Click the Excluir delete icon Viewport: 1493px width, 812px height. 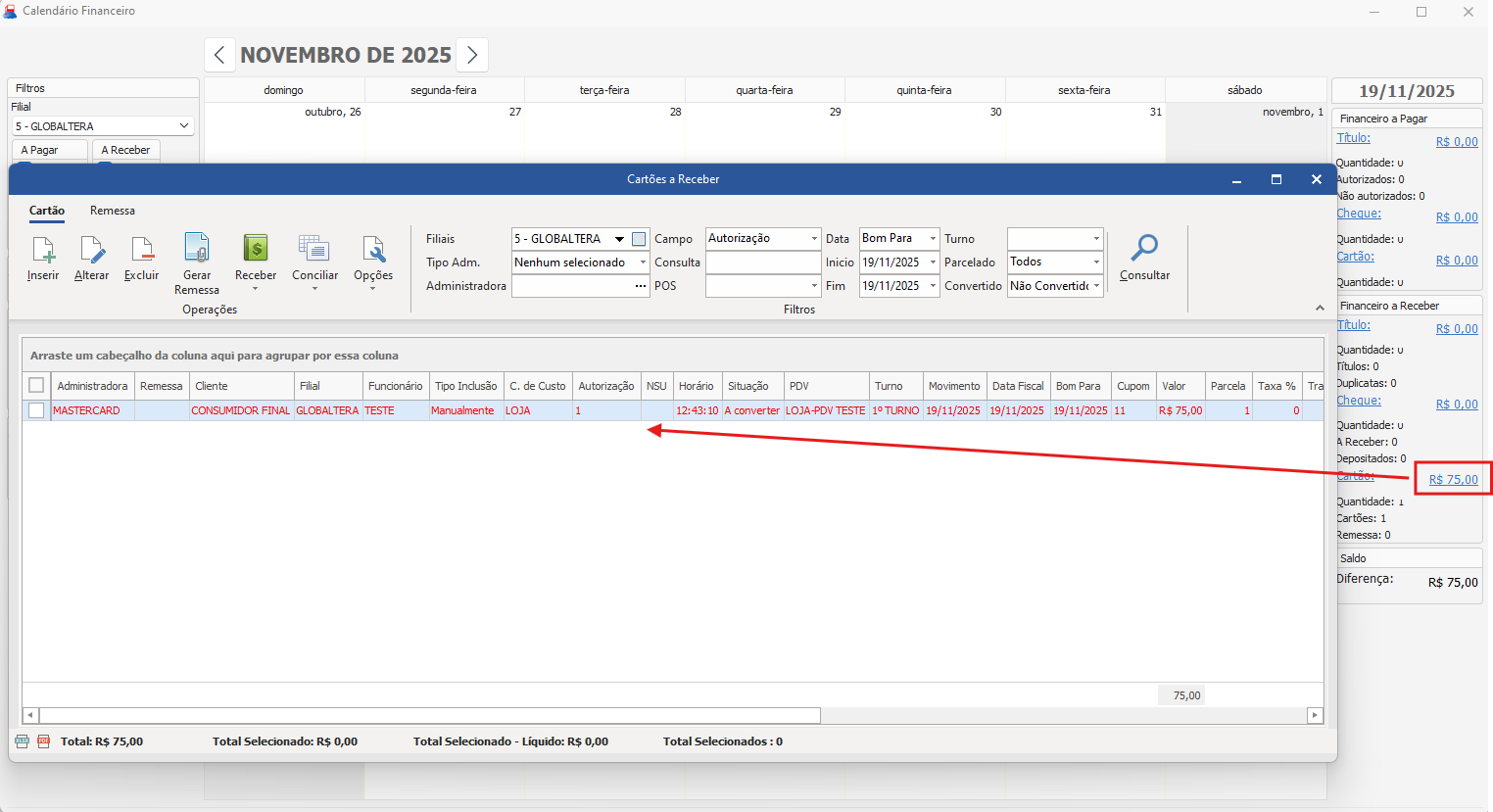coord(142,251)
